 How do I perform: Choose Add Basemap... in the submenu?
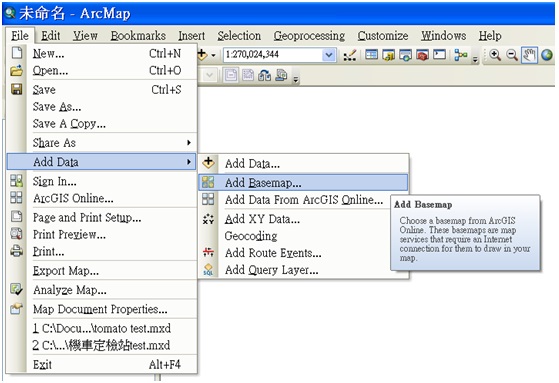tap(303, 183)
